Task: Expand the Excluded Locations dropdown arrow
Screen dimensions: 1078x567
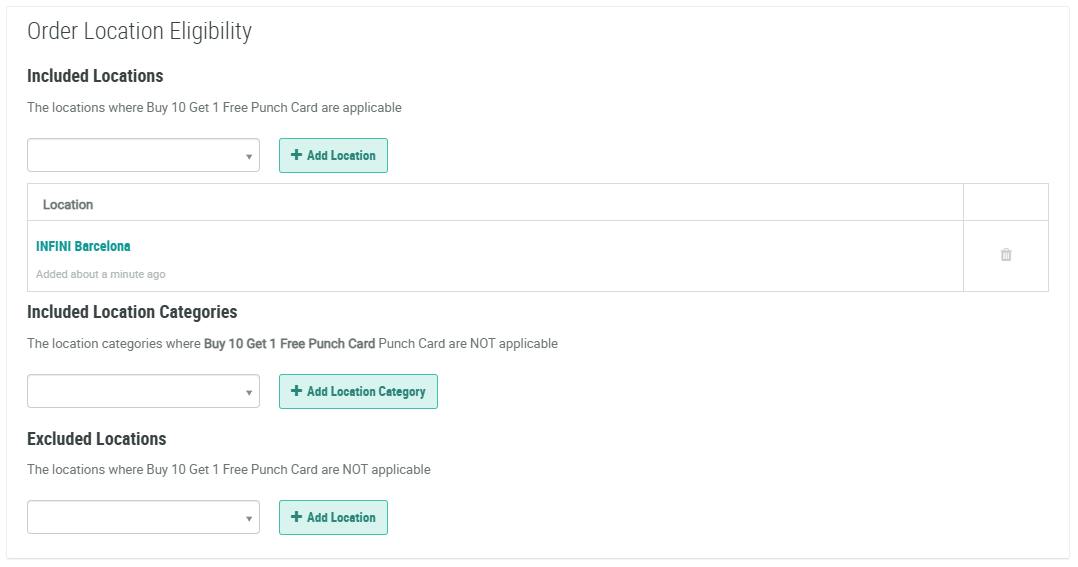Action: [x=249, y=518]
